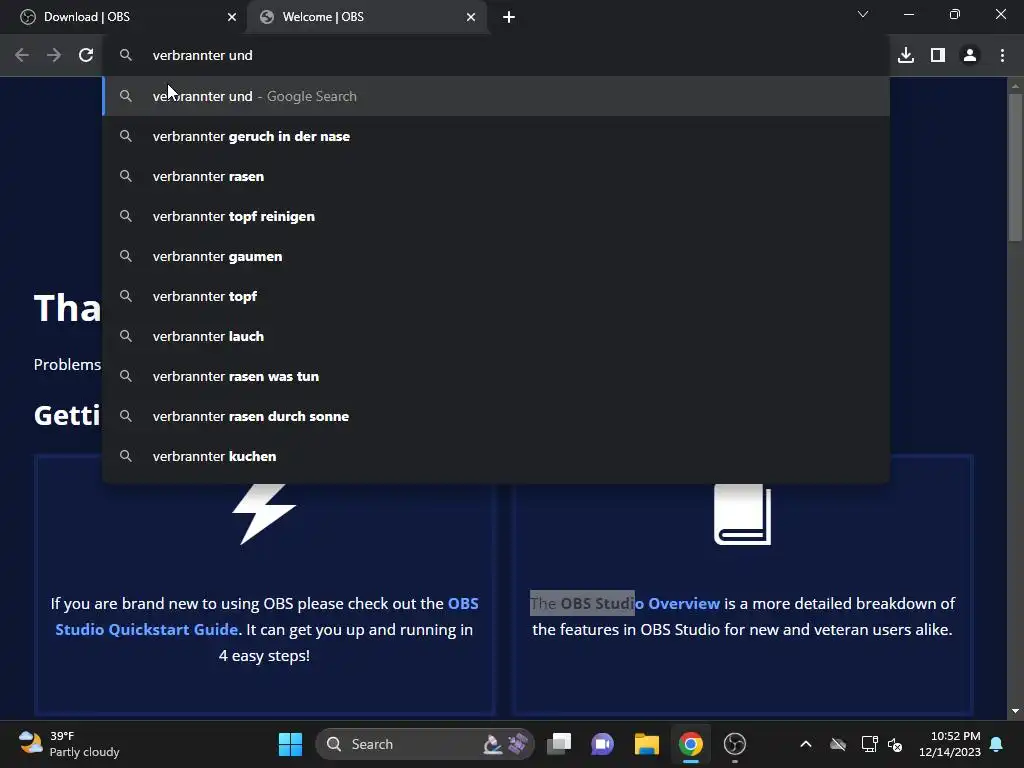Open the Chrome three-dot menu
This screenshot has height=768, width=1024.
[x=1002, y=56]
